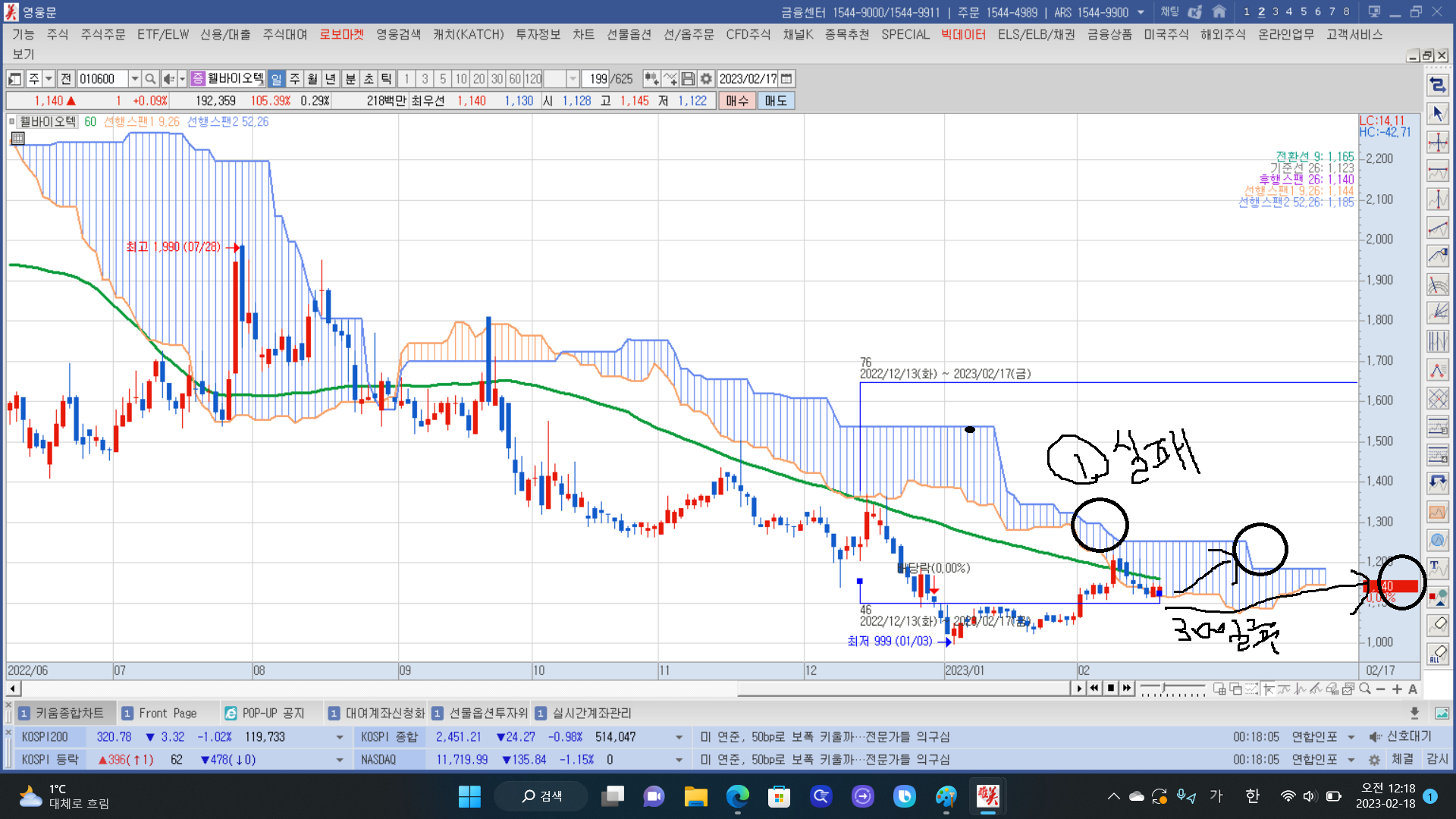Screen dimensions: 1456x819
Task: Switch to monthly (월) chart period
Action: [312, 79]
